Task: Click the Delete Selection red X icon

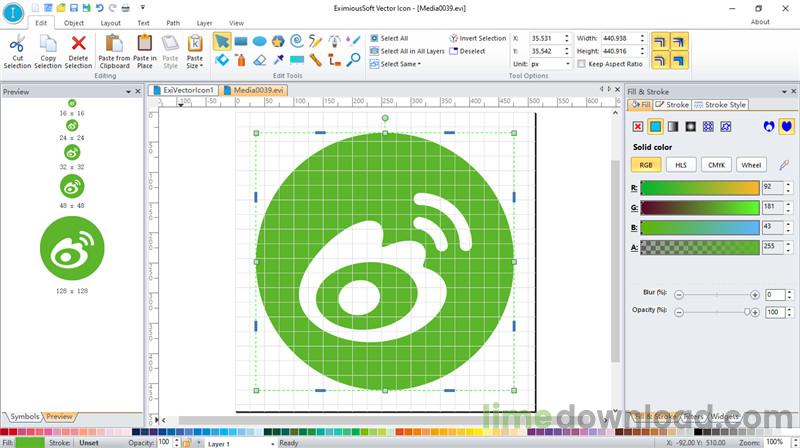Action: pos(78,45)
